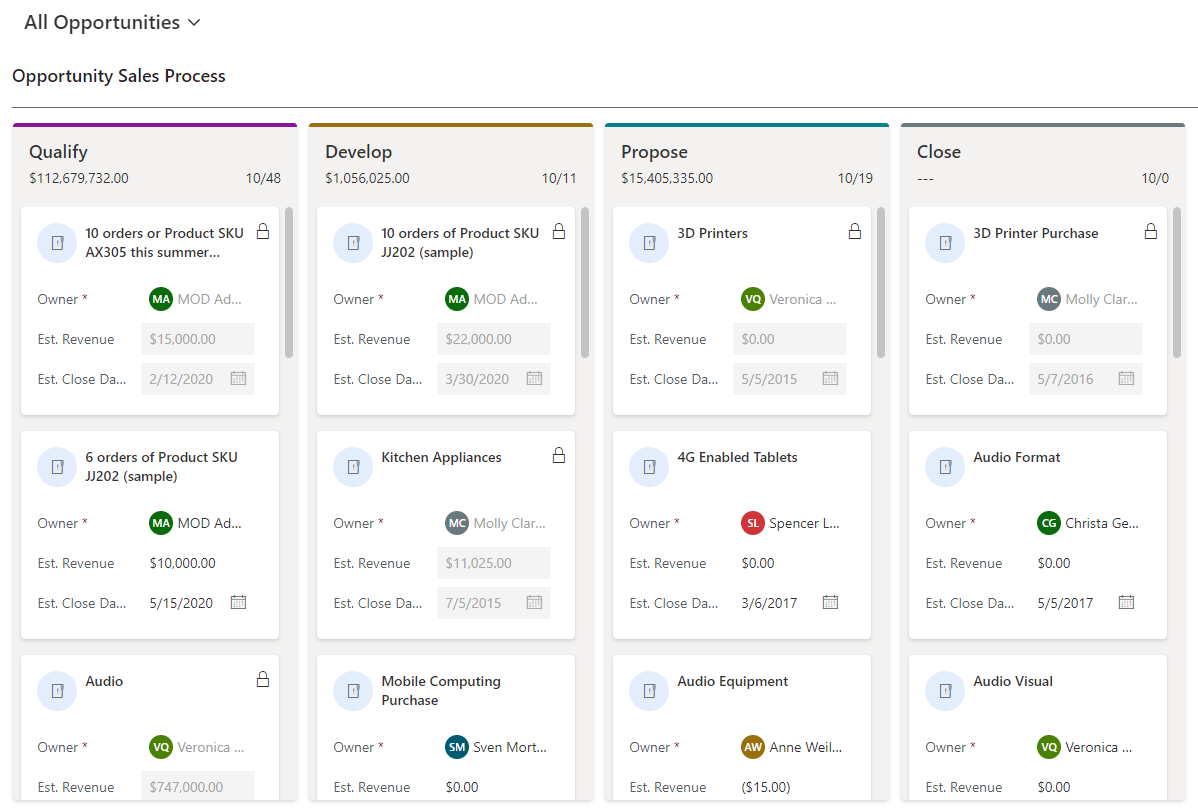Open the Audio Format opportunity title

[x=1016, y=457]
